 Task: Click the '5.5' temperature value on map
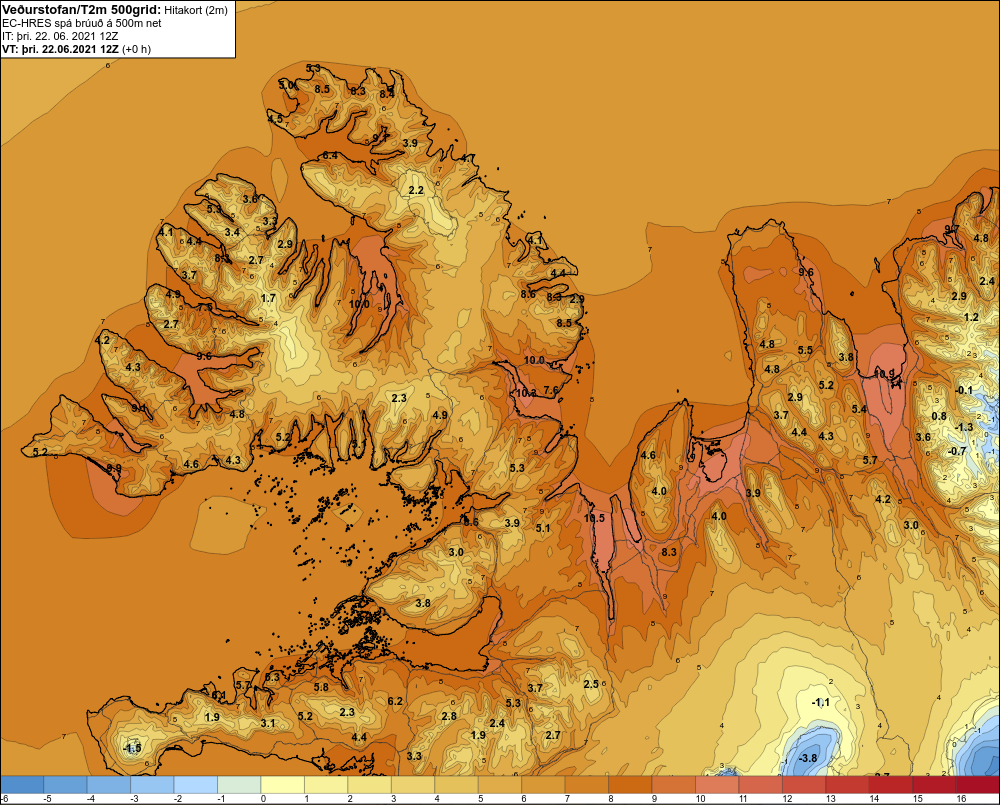tap(805, 350)
